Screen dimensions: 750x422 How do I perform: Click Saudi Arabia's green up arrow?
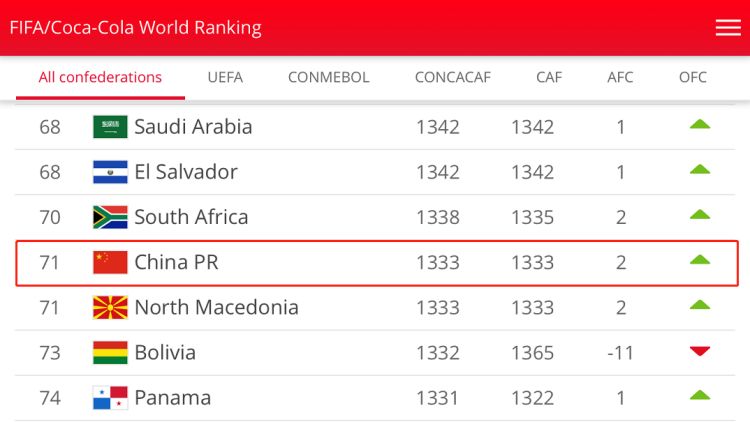[x=700, y=125]
